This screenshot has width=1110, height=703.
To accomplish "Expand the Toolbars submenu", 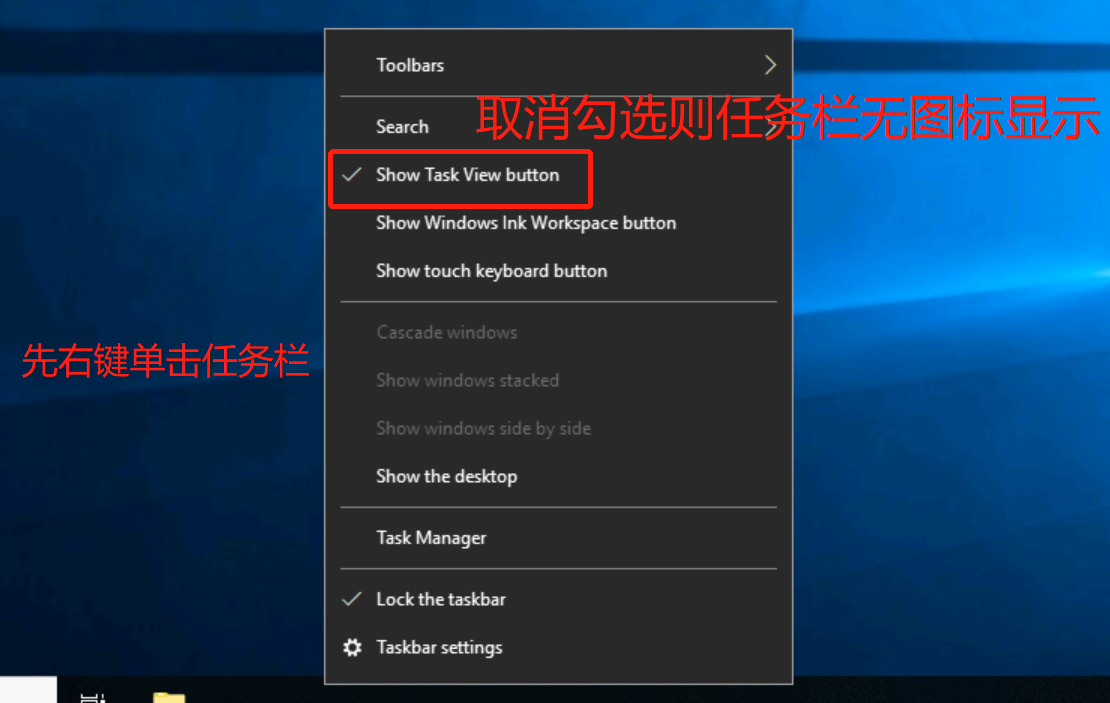I will 410,64.
